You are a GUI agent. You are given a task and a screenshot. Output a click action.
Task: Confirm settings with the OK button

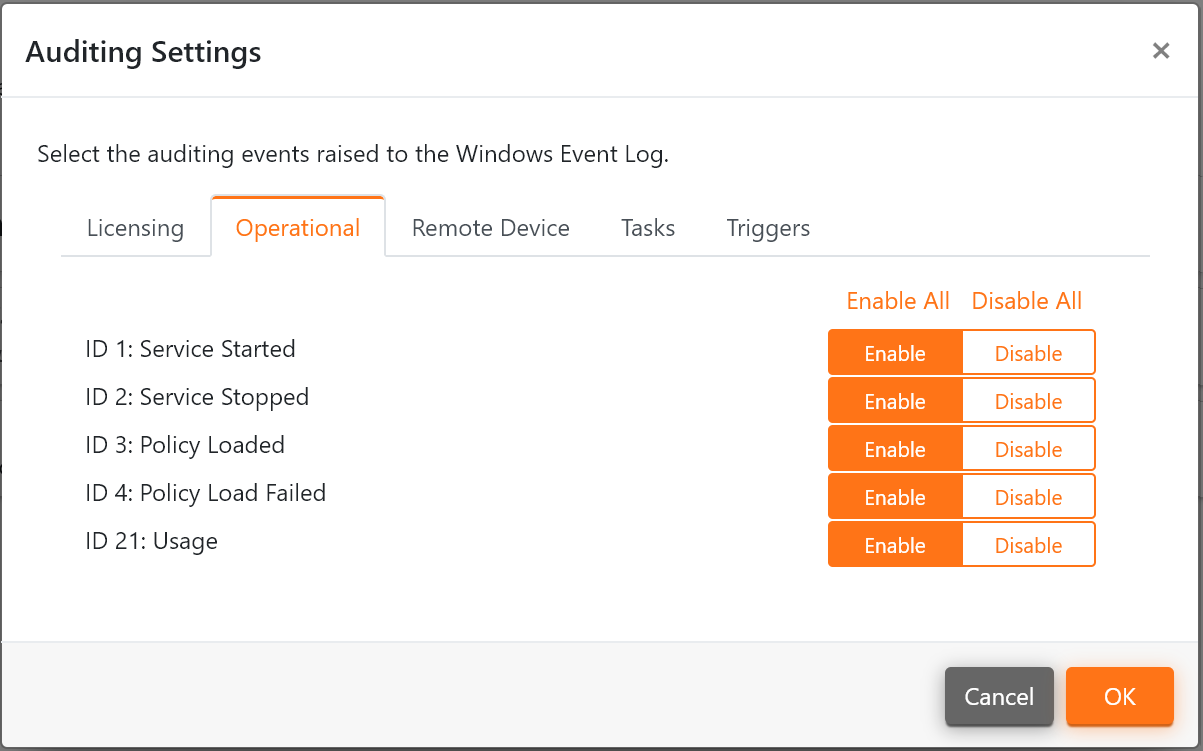coord(1119,696)
